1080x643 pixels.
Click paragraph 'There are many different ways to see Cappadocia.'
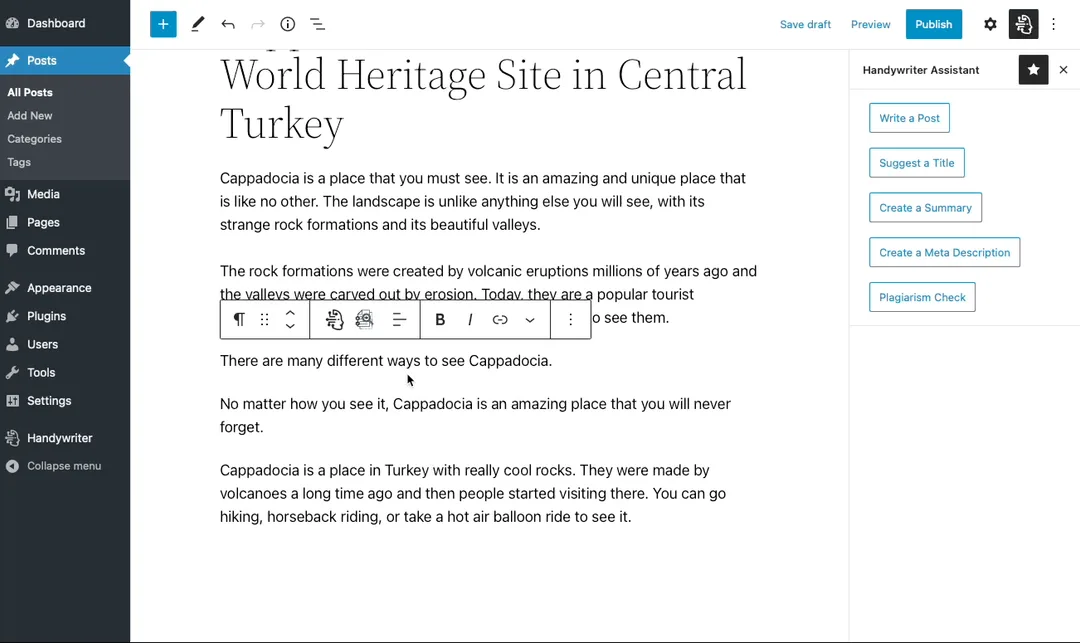[386, 361]
